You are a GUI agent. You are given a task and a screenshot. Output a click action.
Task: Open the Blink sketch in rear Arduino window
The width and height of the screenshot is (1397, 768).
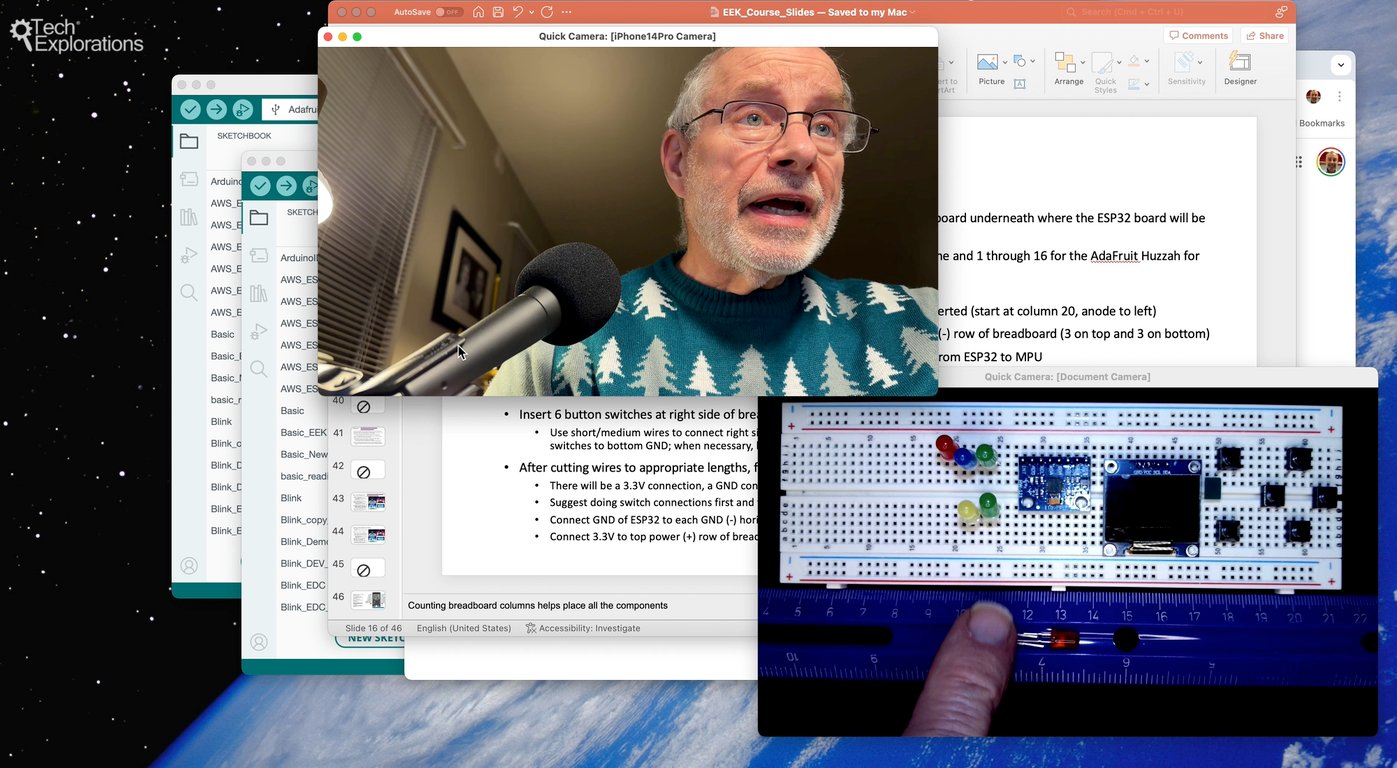coord(221,422)
